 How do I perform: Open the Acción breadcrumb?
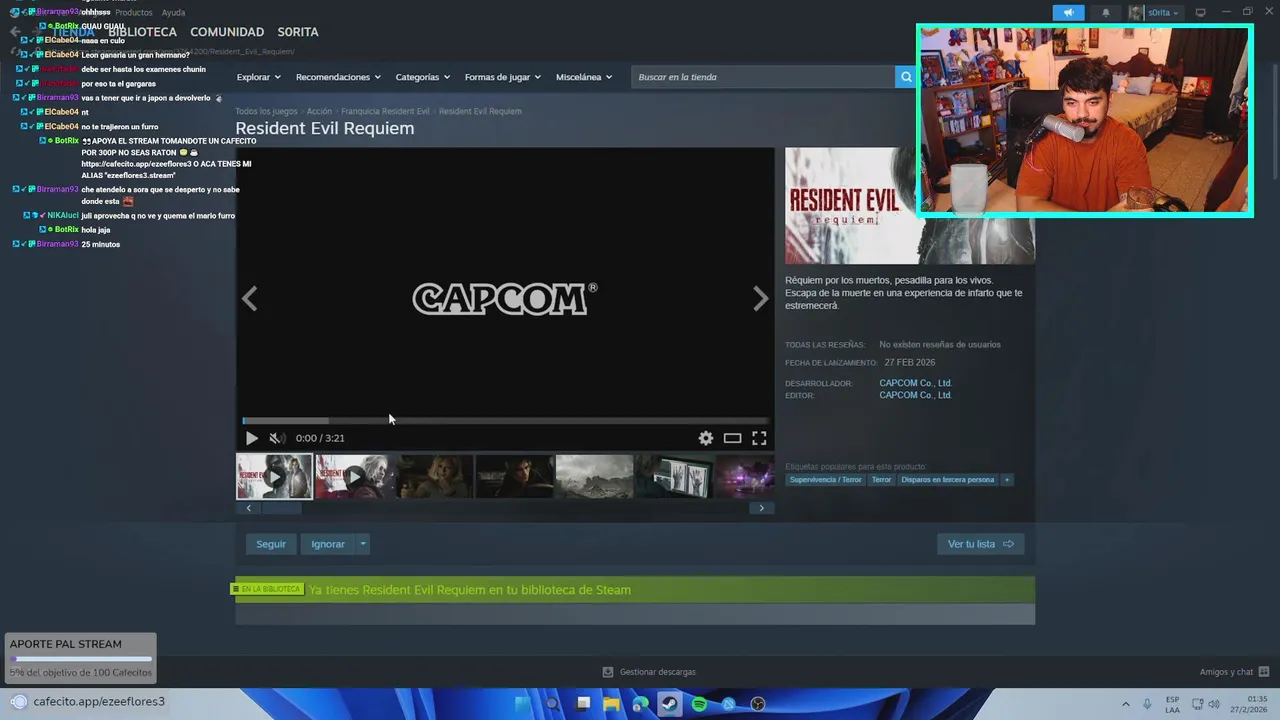pos(319,111)
